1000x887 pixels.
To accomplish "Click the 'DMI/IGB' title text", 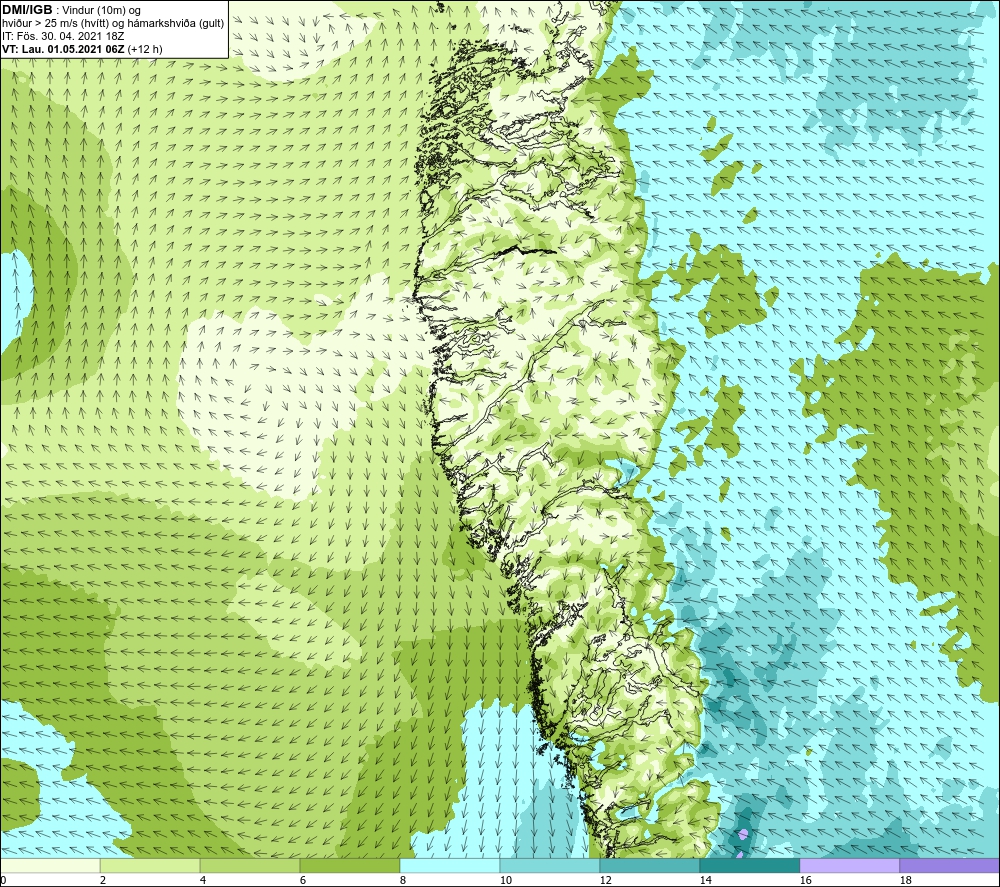I will click(x=27, y=10).
